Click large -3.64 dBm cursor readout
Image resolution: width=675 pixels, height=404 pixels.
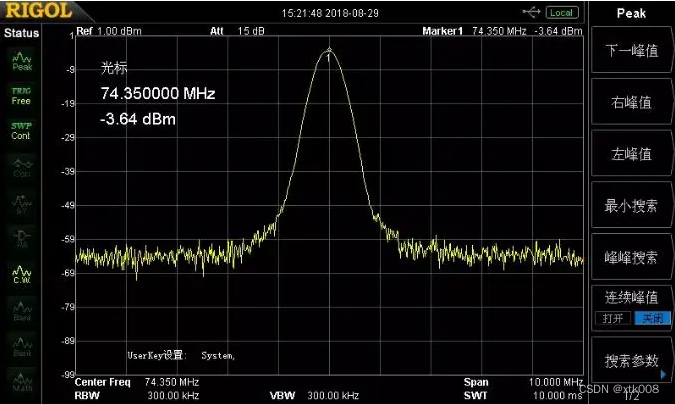click(x=138, y=118)
